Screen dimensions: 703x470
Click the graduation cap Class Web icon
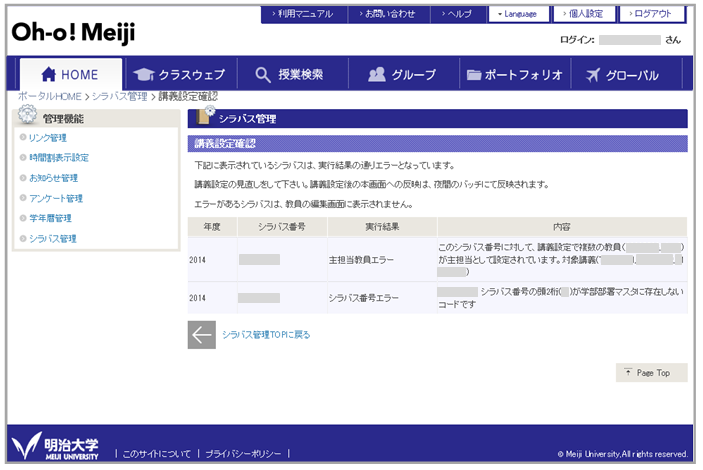point(143,74)
